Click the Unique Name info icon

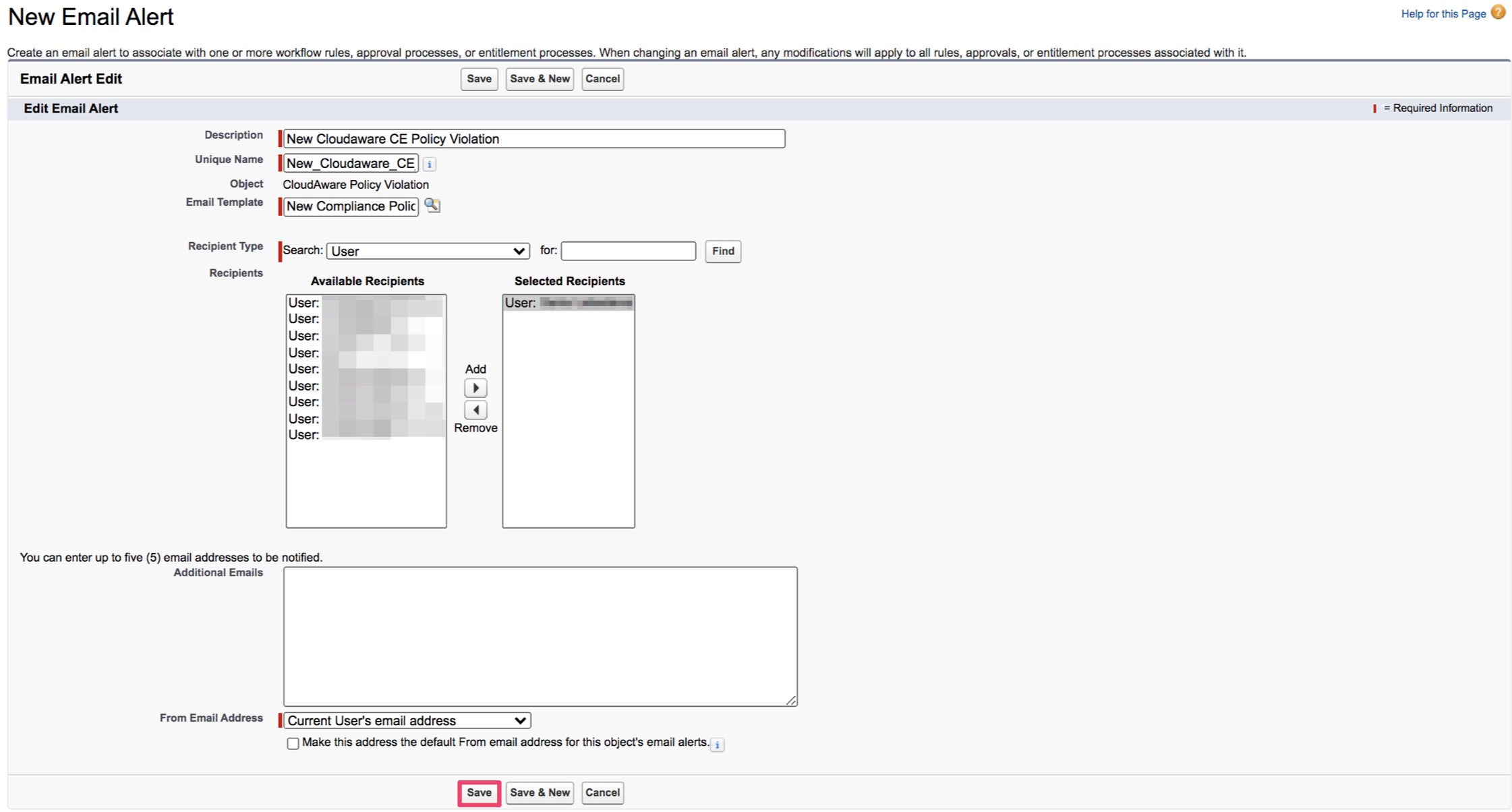(430, 164)
